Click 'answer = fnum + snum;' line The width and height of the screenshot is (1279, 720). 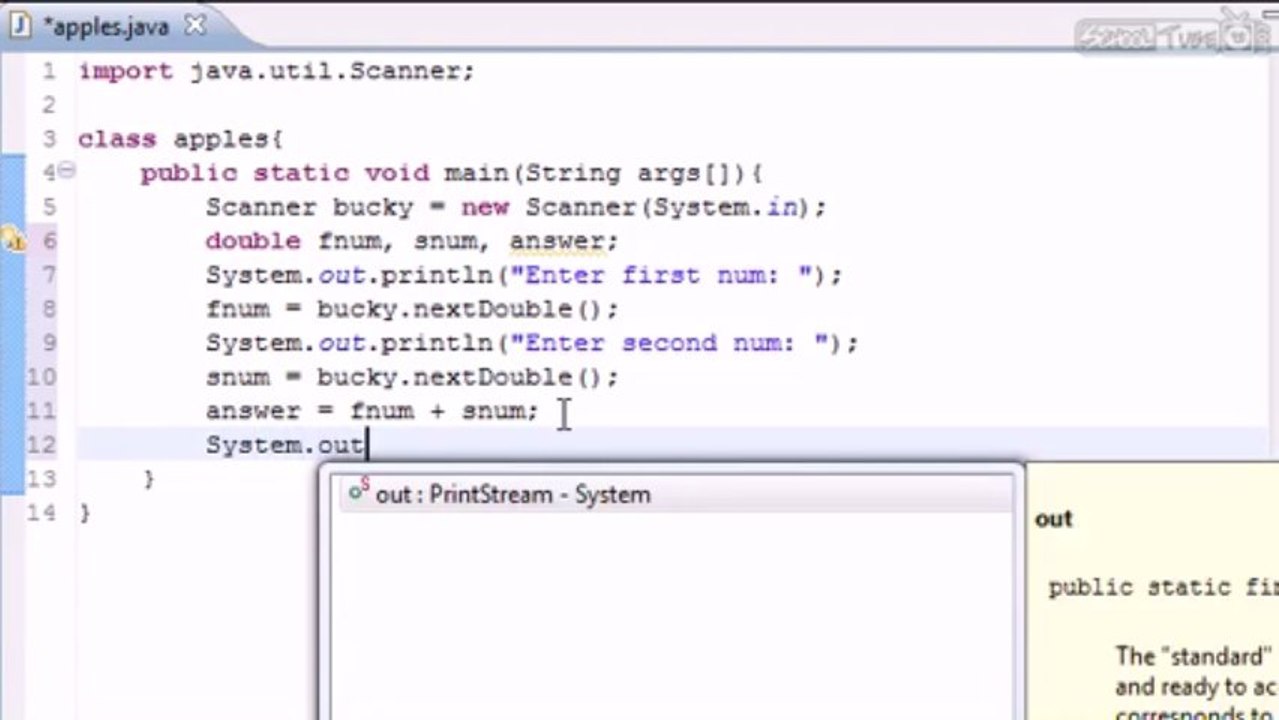(372, 411)
